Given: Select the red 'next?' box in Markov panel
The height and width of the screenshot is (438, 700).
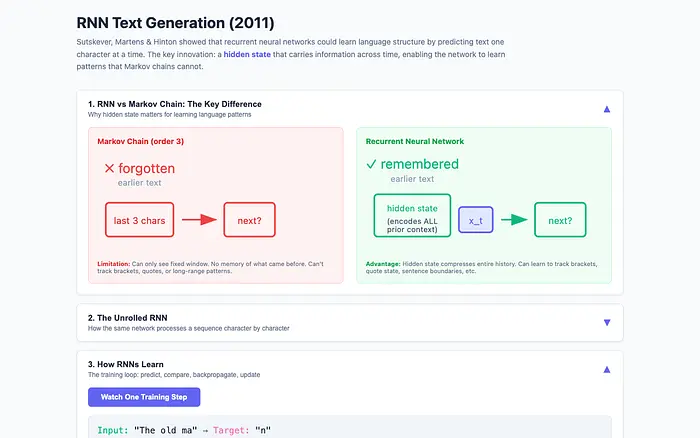Looking at the screenshot, I should 249,220.
